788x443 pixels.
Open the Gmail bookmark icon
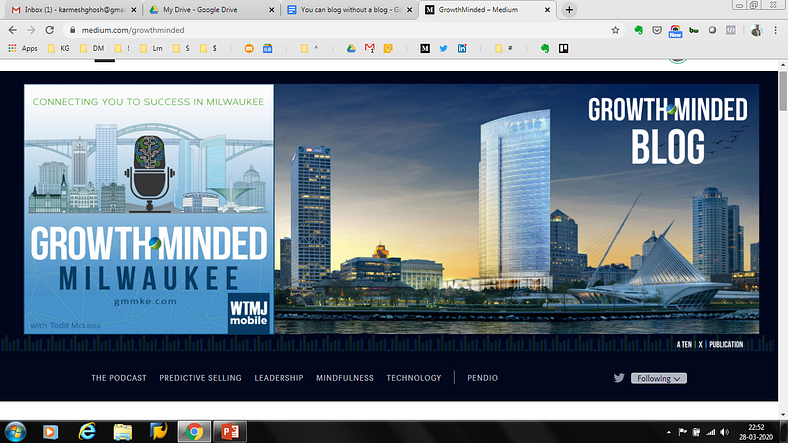click(x=369, y=48)
